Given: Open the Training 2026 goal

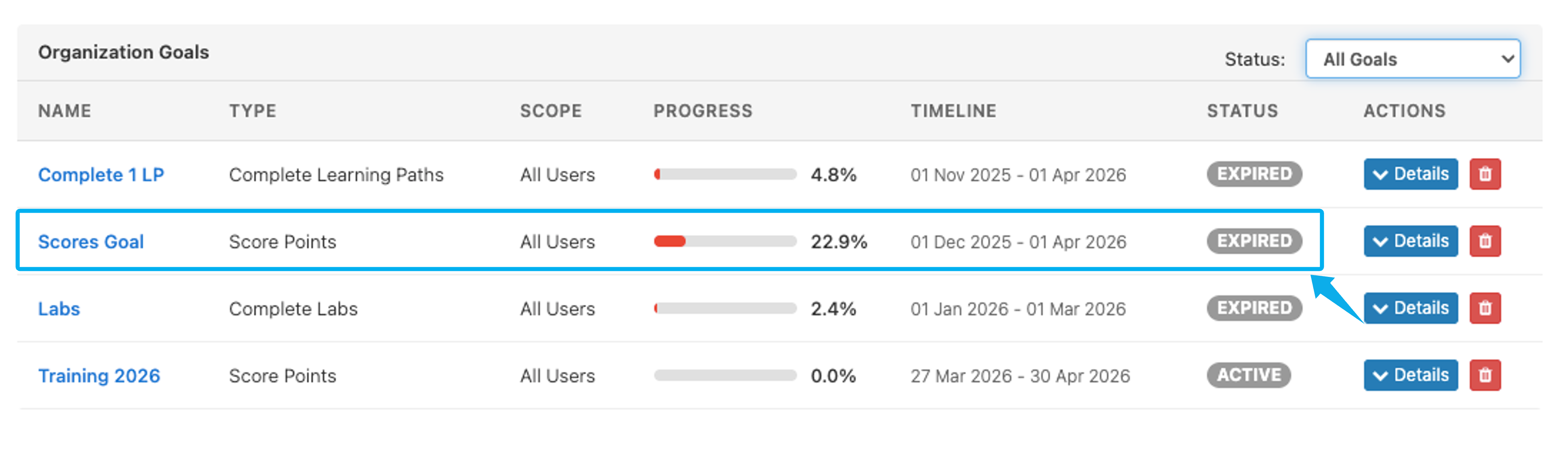Looking at the screenshot, I should pyautogui.click(x=99, y=376).
